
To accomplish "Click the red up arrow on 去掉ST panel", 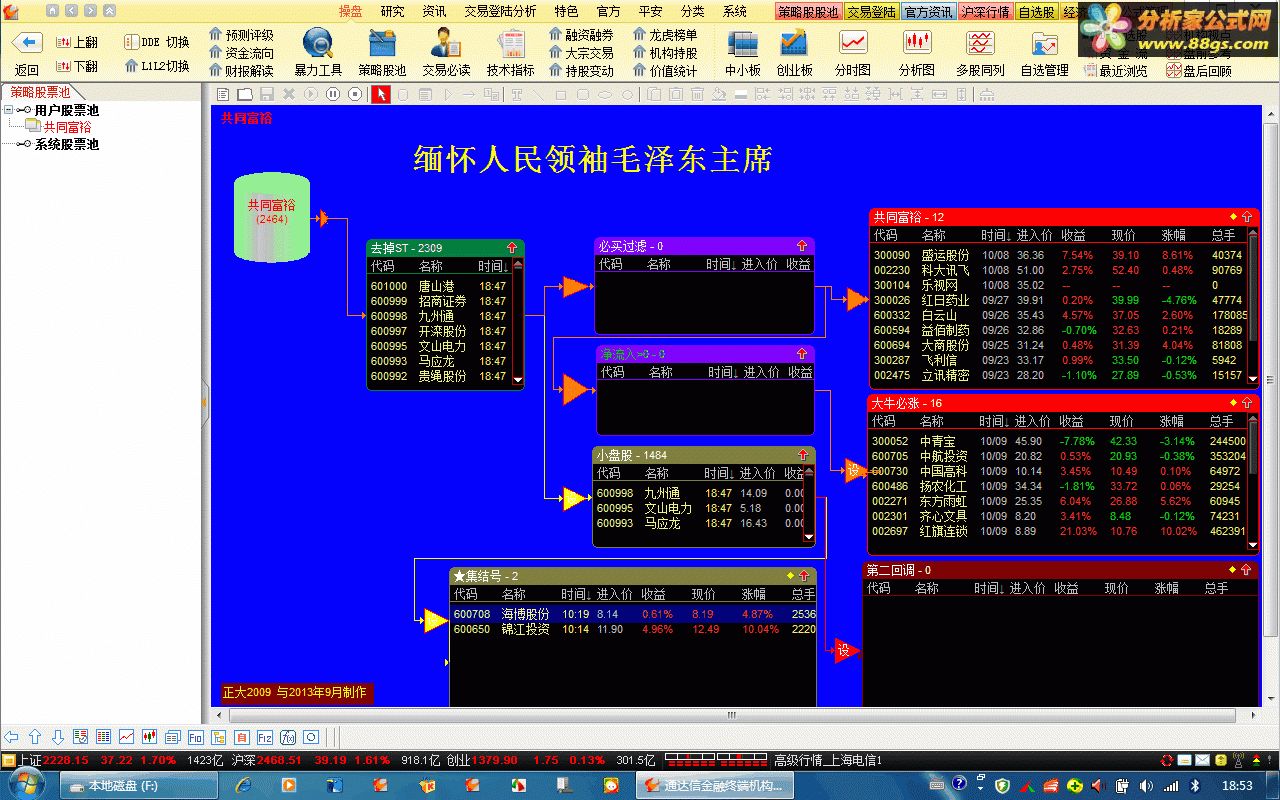I will [x=512, y=247].
